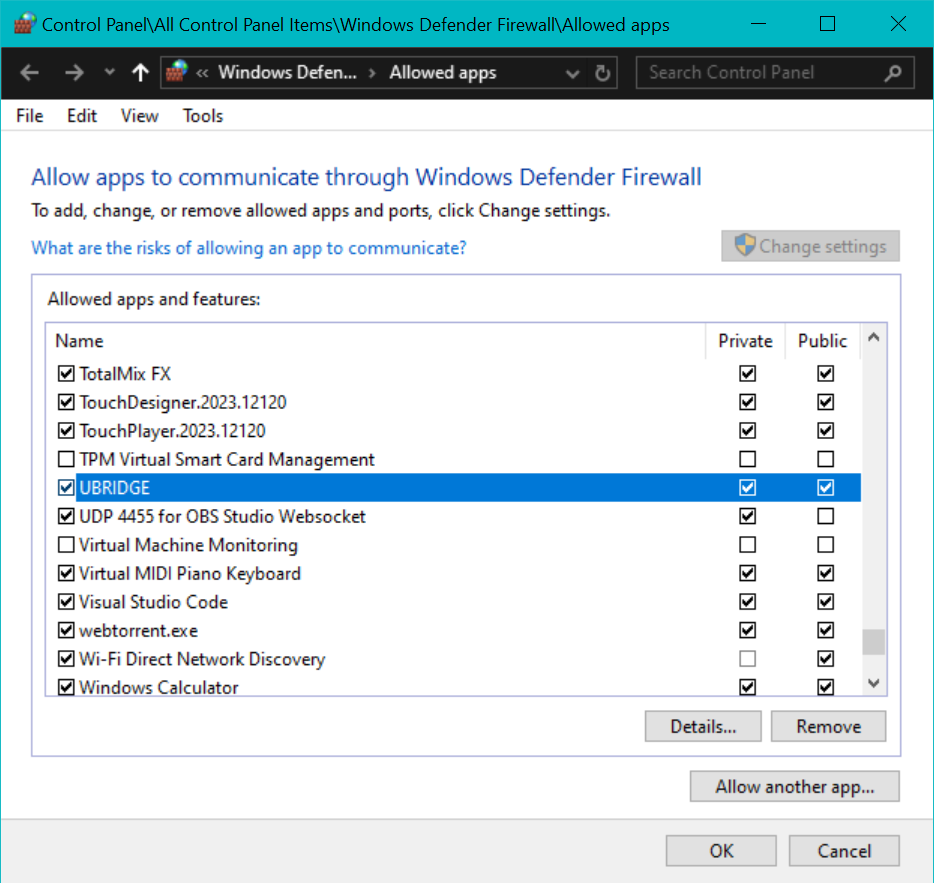Open the Recent locations dropdown arrow
Screen dimensions: 934x883
(110, 73)
